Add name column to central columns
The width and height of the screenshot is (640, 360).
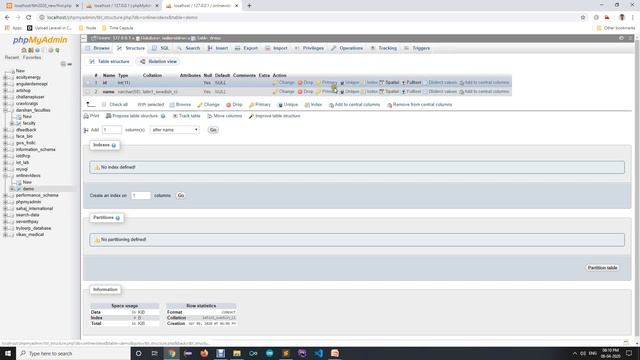pos(484,91)
